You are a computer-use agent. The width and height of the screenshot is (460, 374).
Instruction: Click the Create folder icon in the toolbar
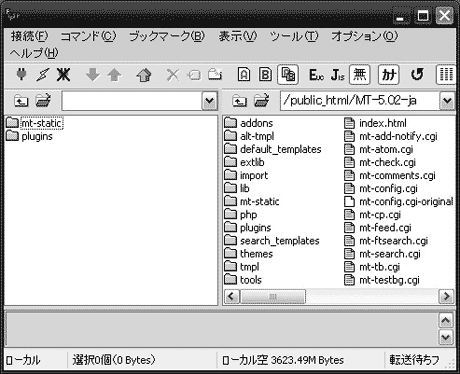[215, 74]
